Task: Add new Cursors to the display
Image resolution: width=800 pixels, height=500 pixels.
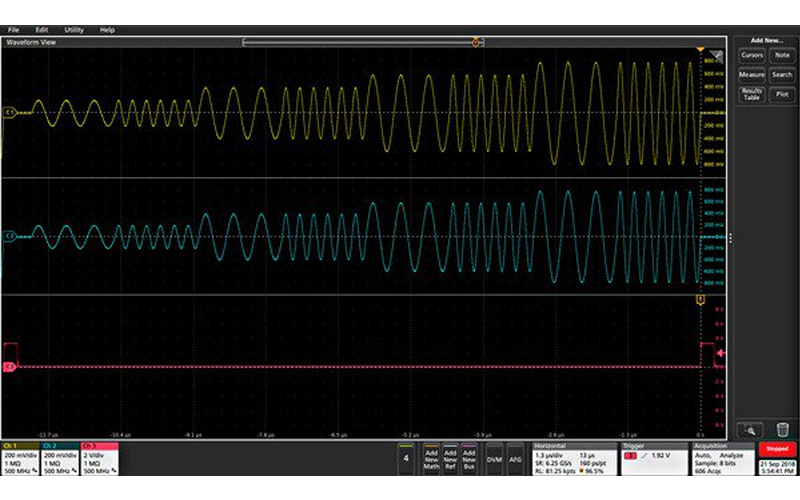Action: pos(752,55)
